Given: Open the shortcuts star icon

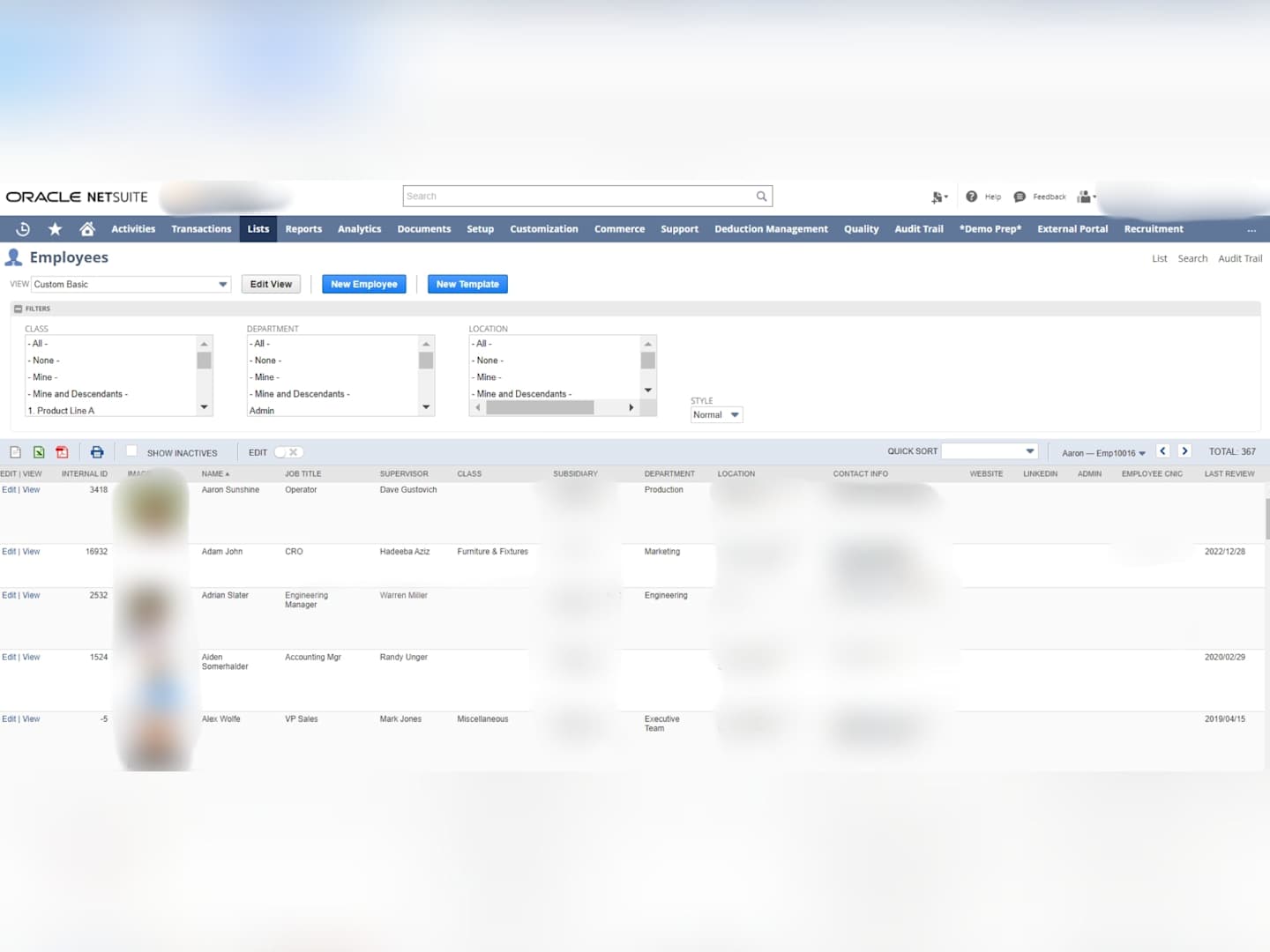Looking at the screenshot, I should 55,229.
